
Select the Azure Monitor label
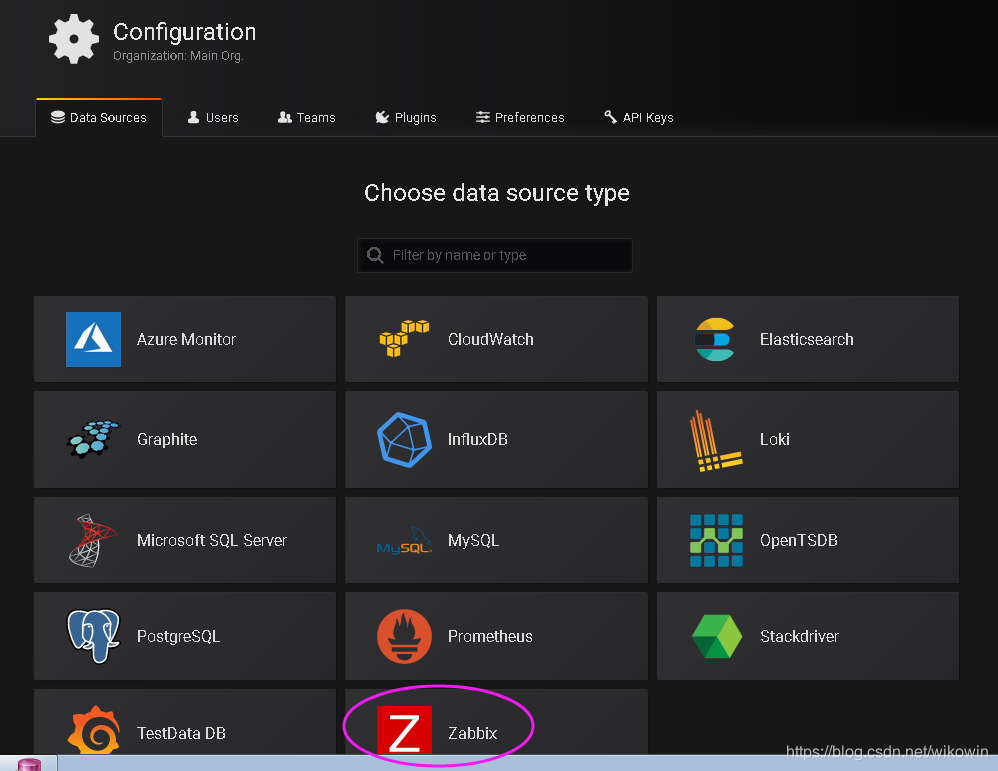pyautogui.click(x=186, y=339)
